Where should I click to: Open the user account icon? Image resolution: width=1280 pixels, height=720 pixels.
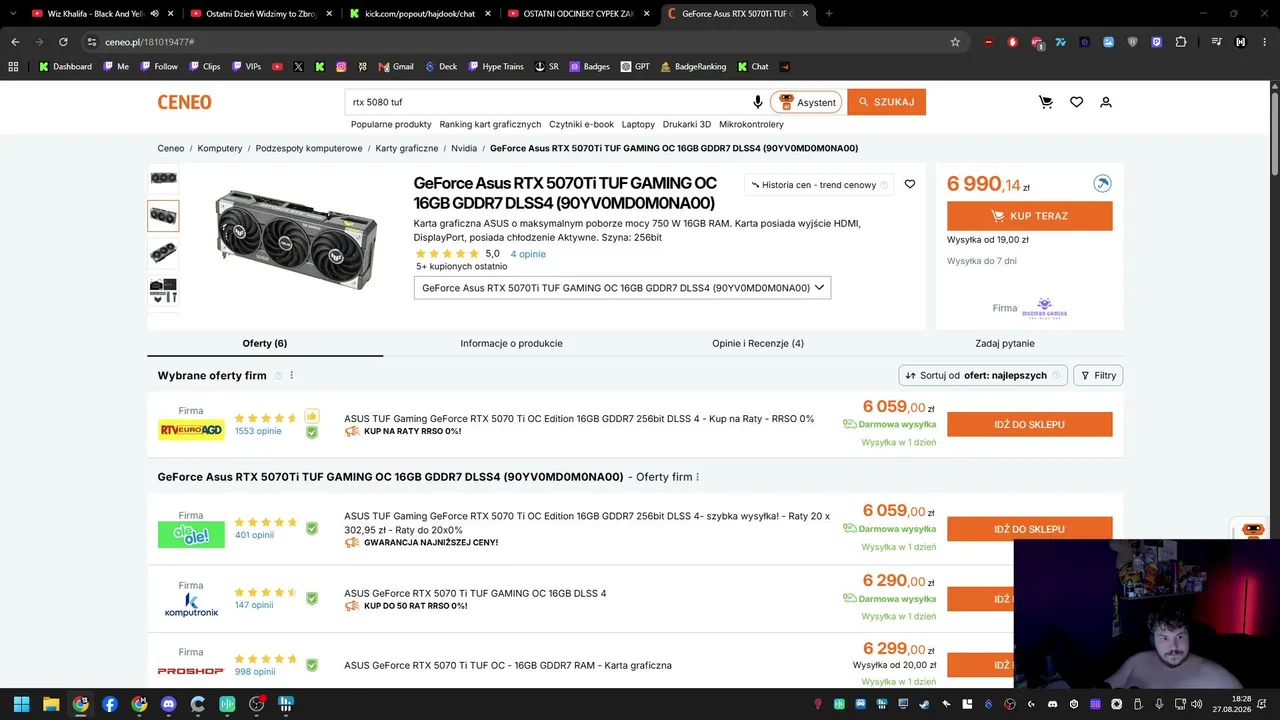1106,102
